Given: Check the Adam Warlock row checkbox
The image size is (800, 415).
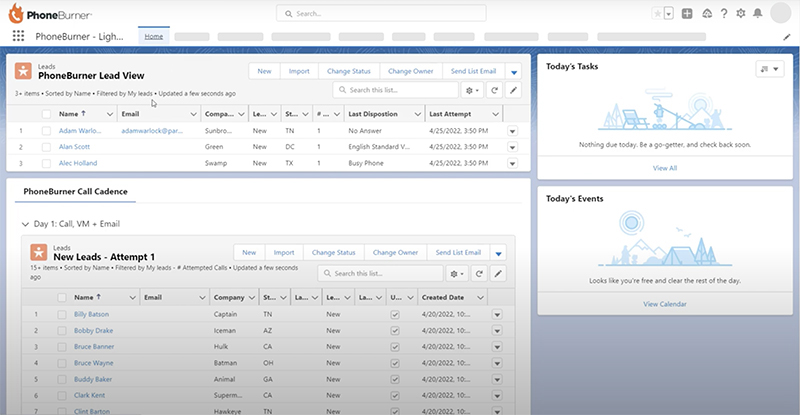Looking at the screenshot, I should 46,131.
